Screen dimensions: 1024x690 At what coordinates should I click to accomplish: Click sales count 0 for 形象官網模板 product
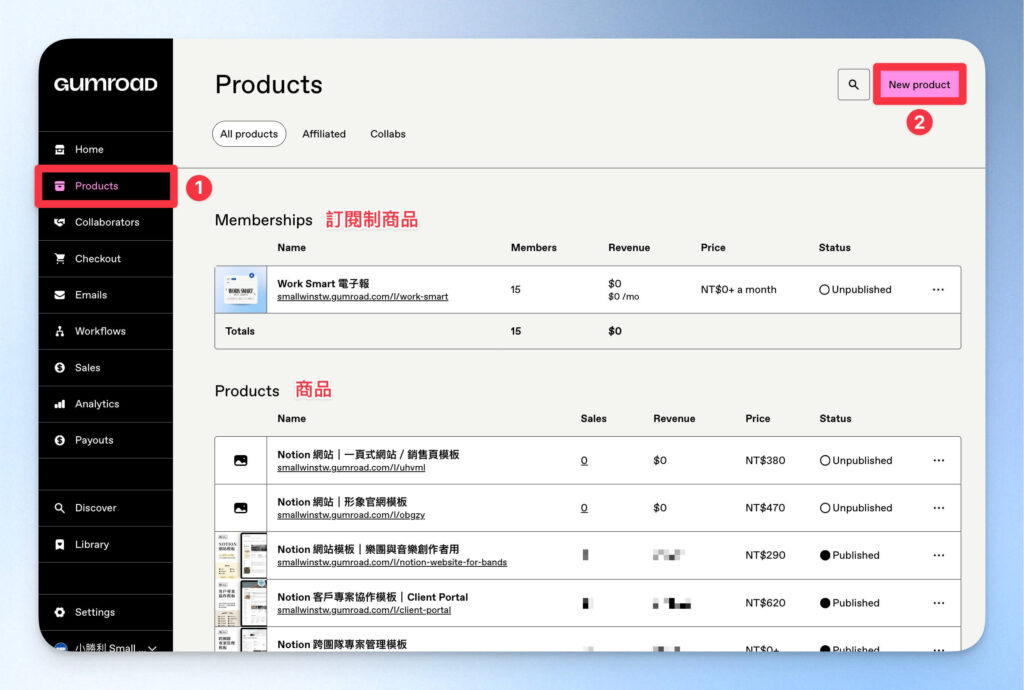click(584, 508)
